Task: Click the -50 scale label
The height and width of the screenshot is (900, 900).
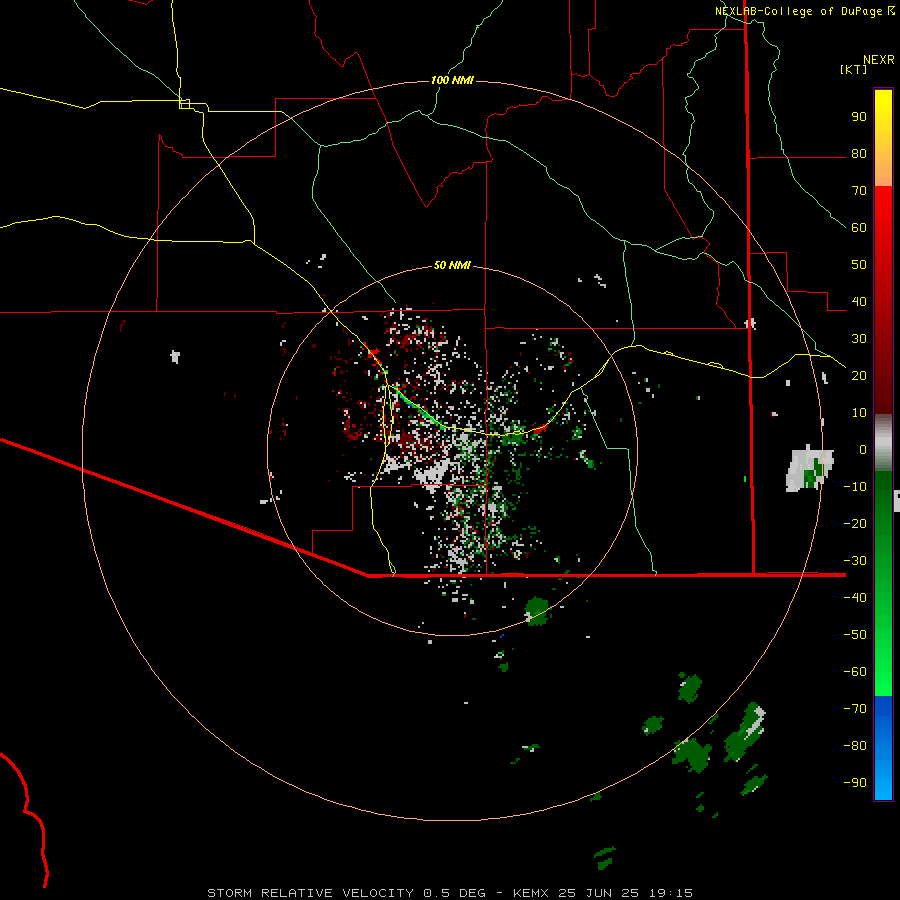Action: 855,634
